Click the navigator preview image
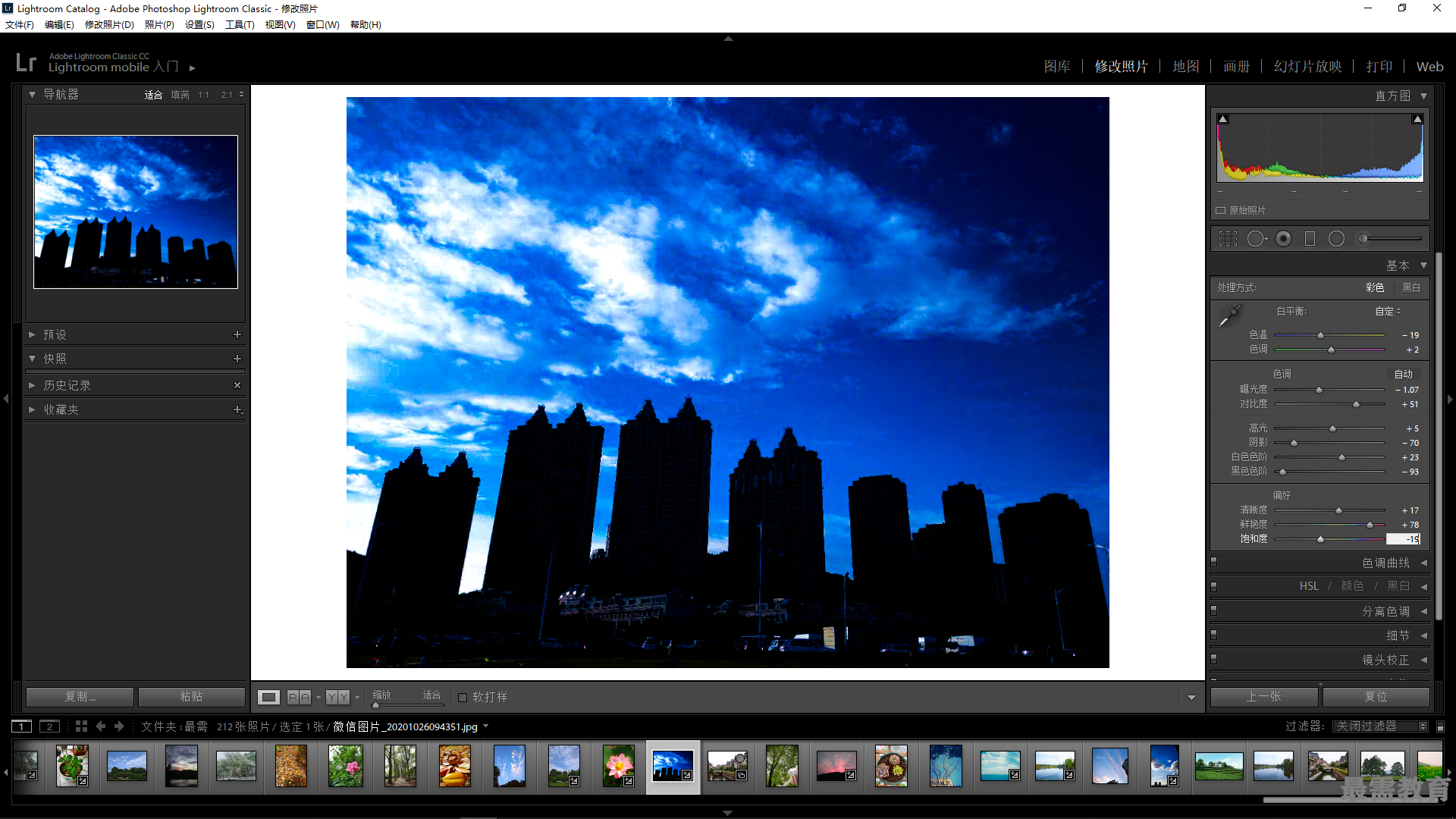The width and height of the screenshot is (1456, 819). (x=136, y=212)
